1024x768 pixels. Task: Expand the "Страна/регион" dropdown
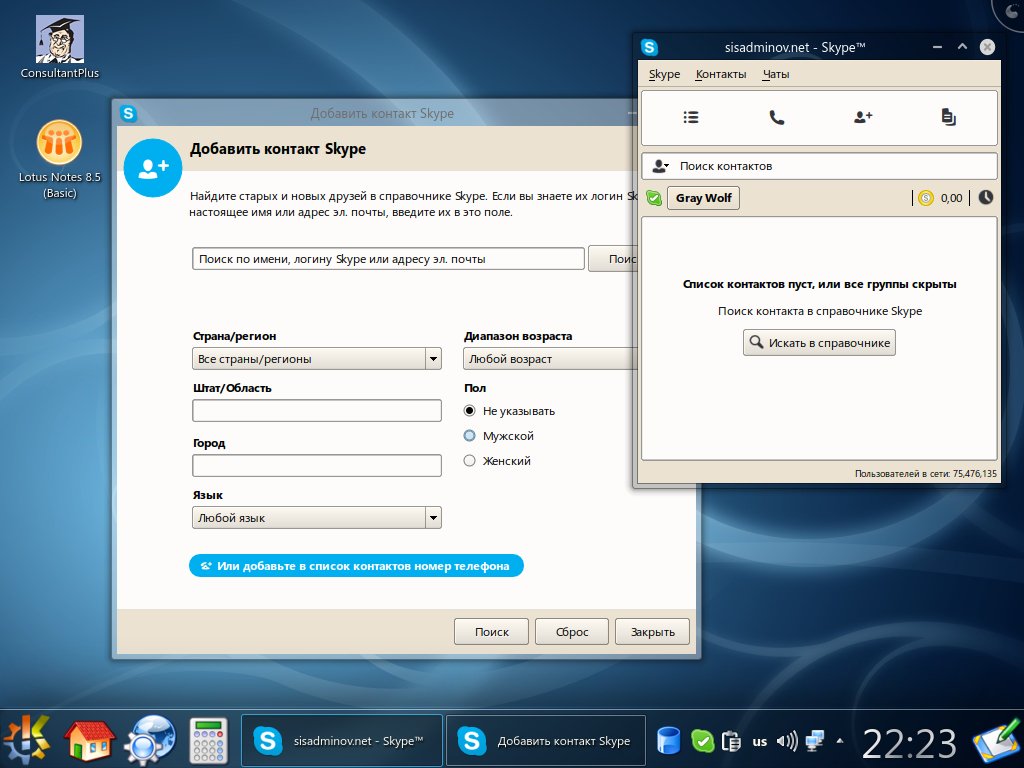pyautogui.click(x=317, y=359)
